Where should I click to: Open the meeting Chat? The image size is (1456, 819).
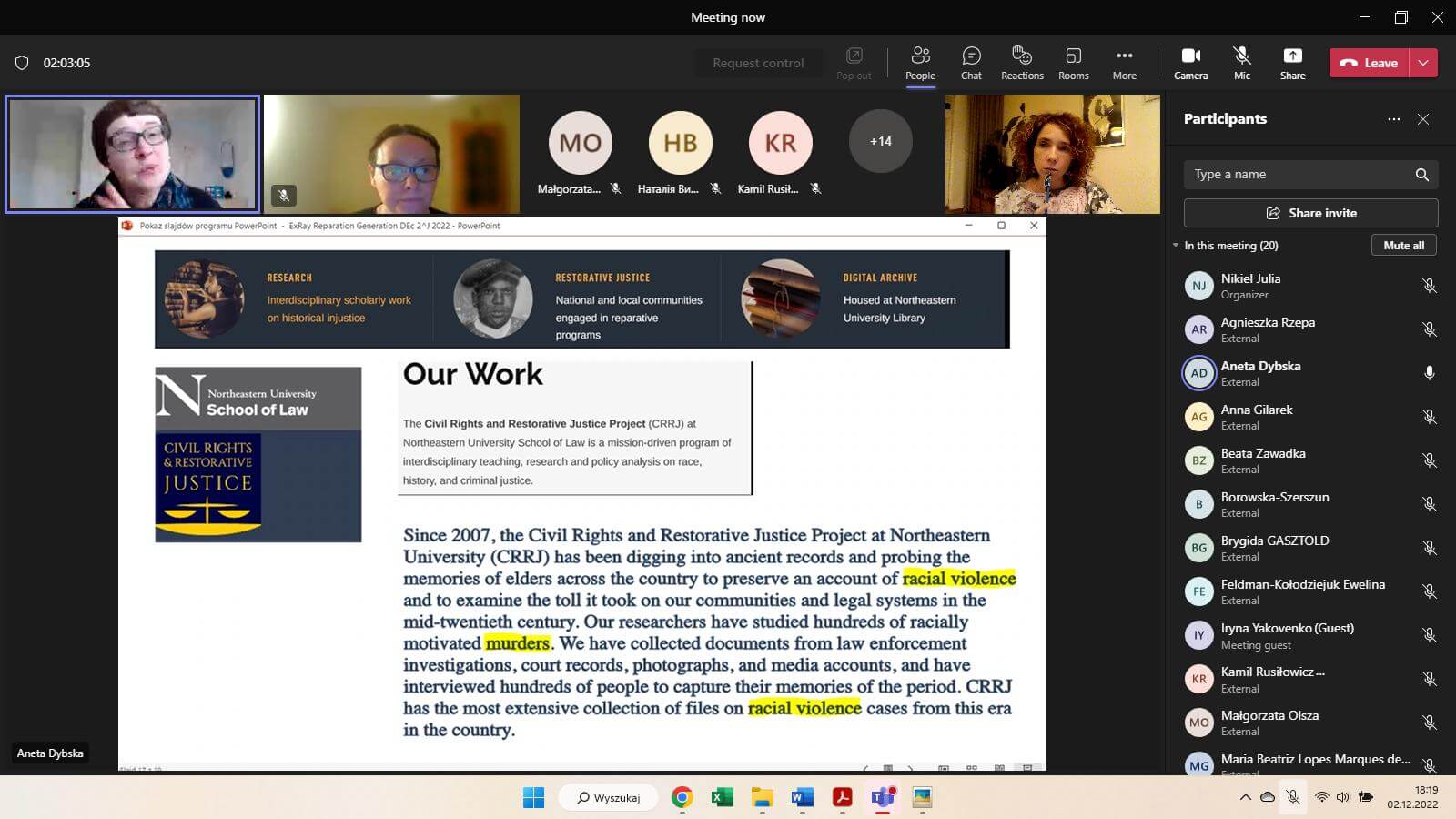click(x=971, y=63)
